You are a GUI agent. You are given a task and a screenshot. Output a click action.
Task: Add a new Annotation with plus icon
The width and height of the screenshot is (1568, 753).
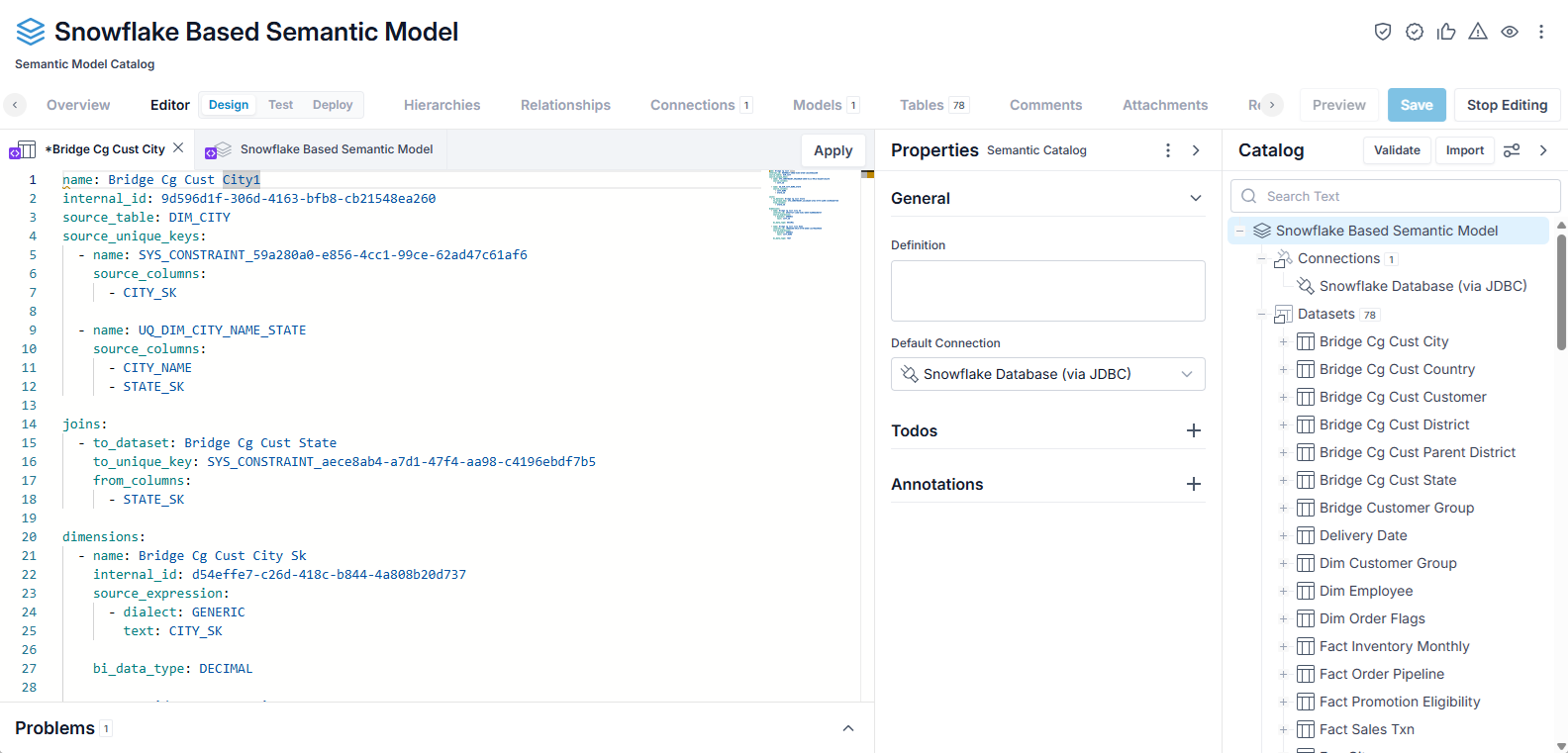pos(1194,484)
